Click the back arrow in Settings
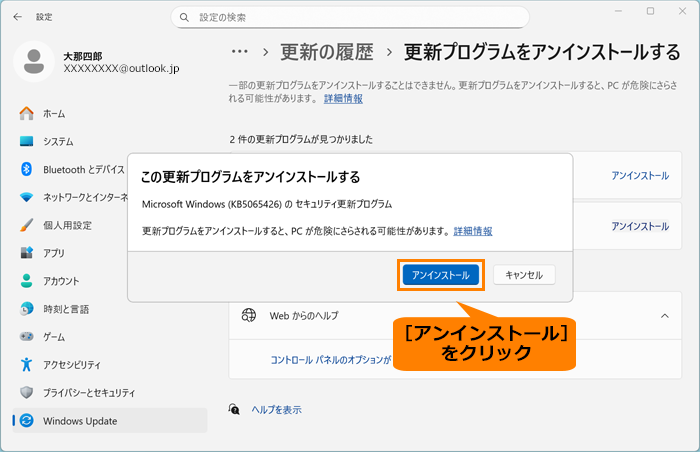 [x=17, y=17]
